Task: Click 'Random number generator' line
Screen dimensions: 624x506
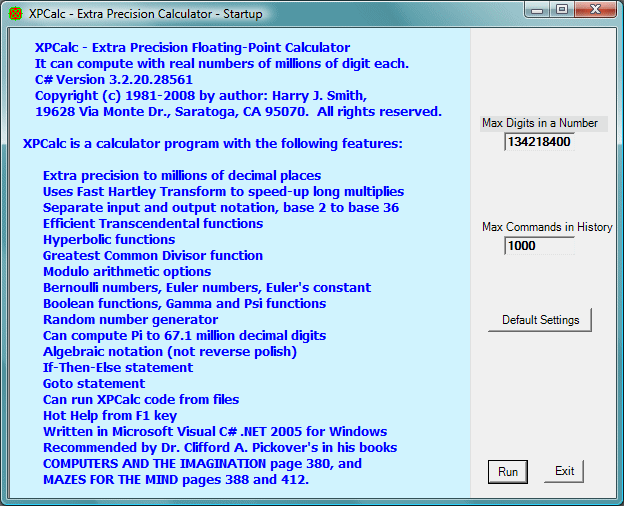Action: click(x=131, y=320)
